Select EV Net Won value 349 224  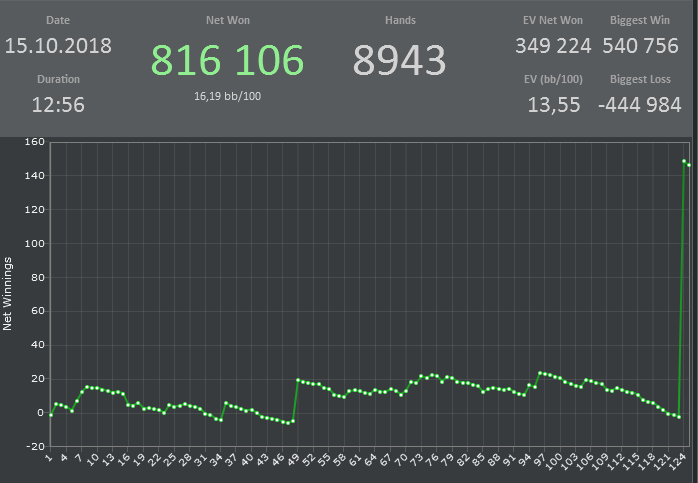pos(553,46)
